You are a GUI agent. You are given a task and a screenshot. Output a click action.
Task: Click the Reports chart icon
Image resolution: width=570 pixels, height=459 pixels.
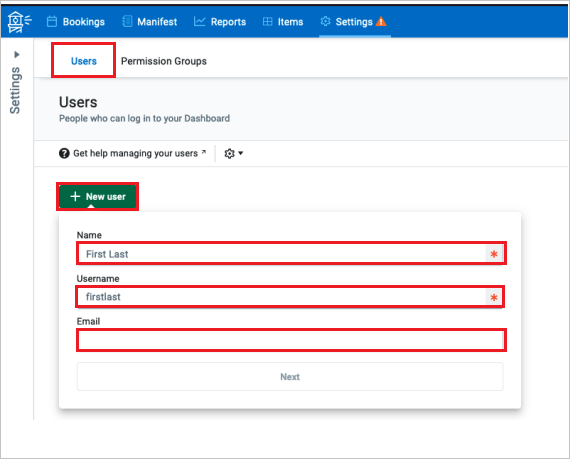tap(200, 21)
